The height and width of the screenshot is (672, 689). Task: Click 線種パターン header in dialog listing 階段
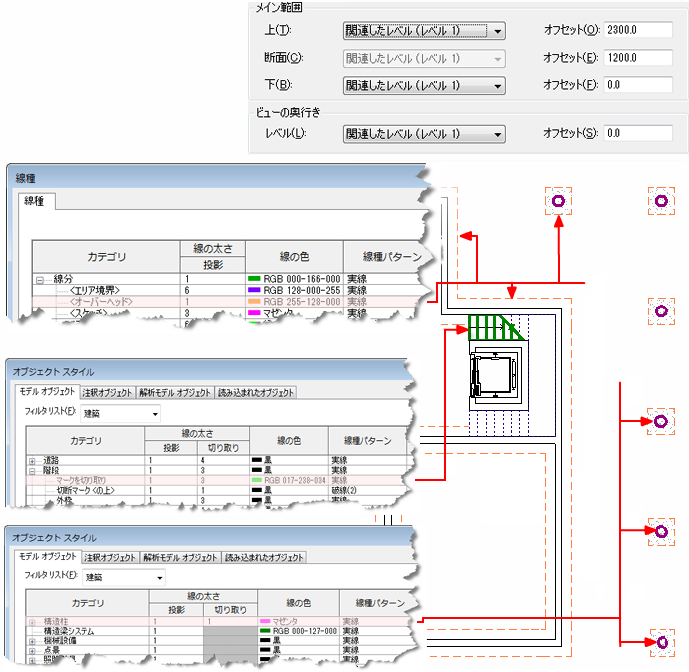[x=367, y=440]
